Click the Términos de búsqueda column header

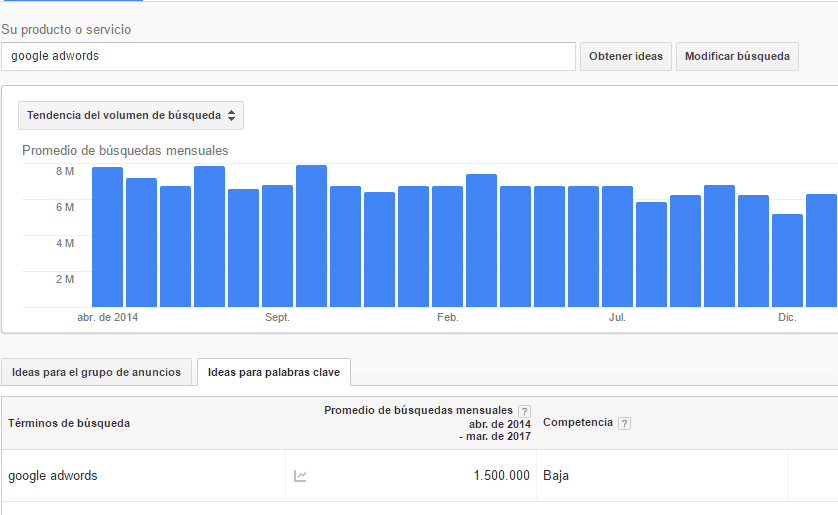[69, 423]
